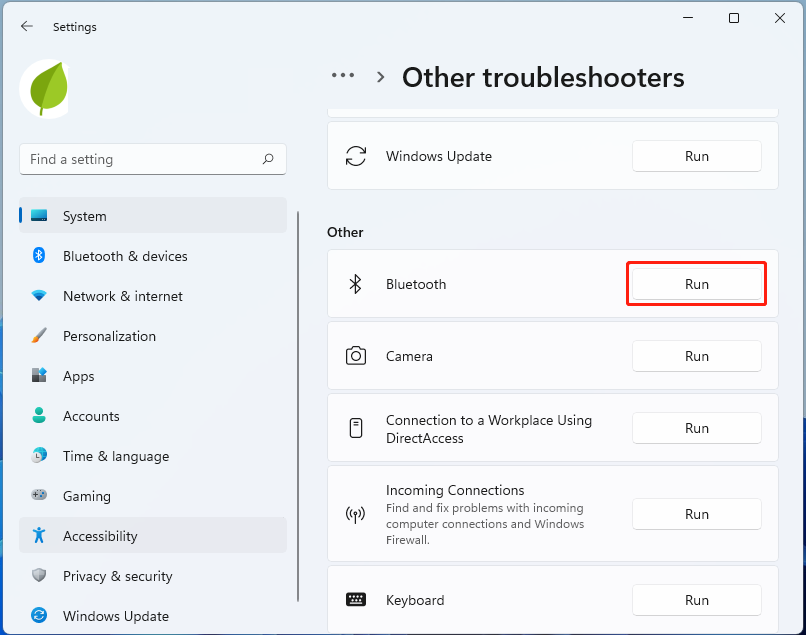Screen dimensions: 806x635
Task: Run the Camera troubleshooter
Action: pos(697,356)
